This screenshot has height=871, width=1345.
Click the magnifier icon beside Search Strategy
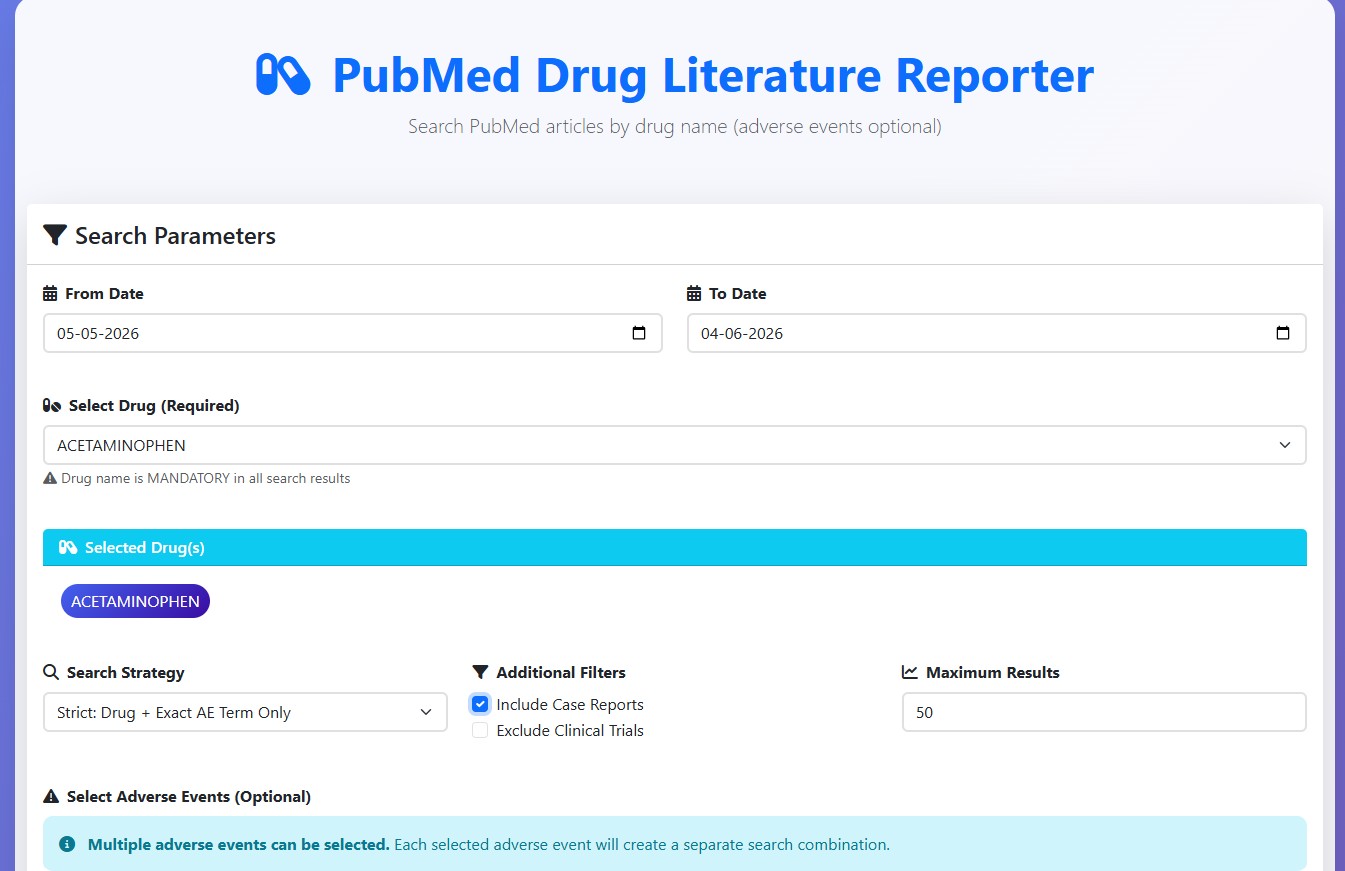pyautogui.click(x=51, y=672)
